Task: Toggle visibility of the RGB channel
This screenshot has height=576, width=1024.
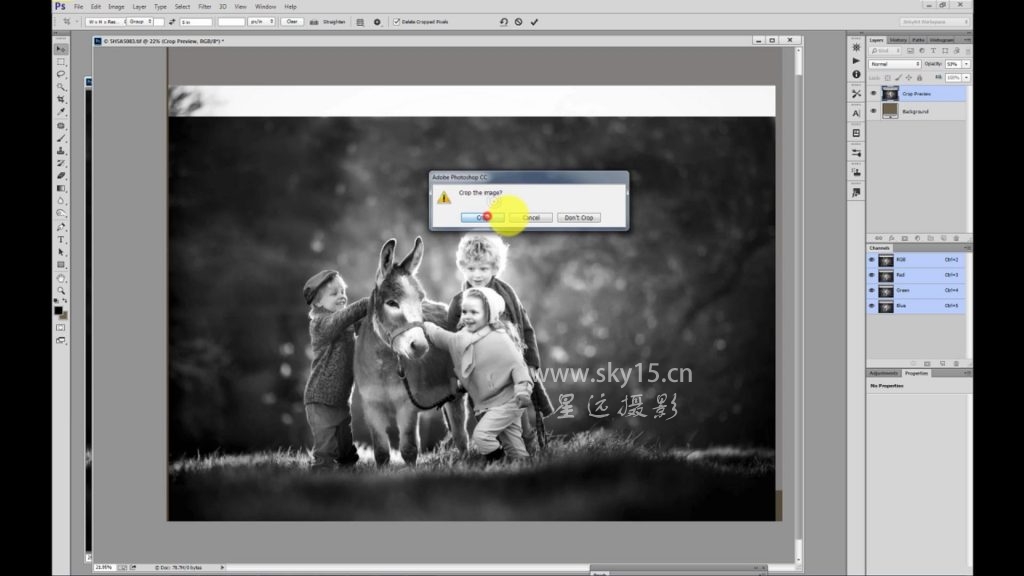Action: pos(872,260)
